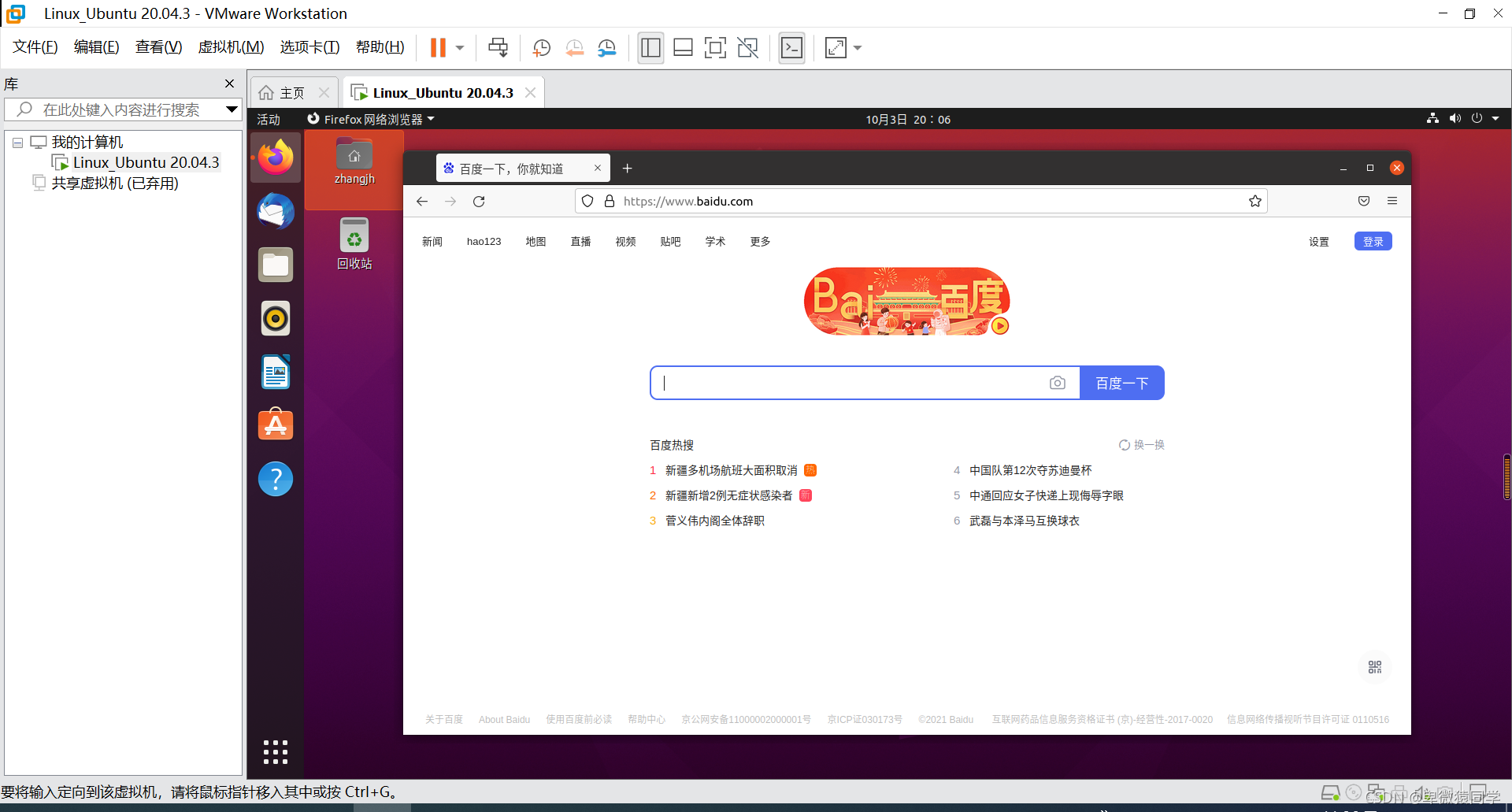
Task: Open the 编辑(E) menu
Action: tap(96, 47)
